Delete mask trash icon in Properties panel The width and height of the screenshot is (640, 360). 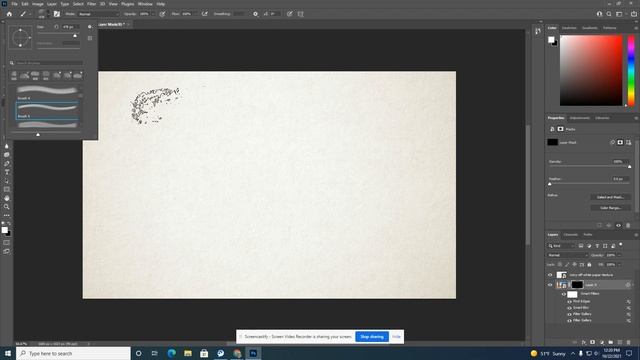click(x=628, y=225)
